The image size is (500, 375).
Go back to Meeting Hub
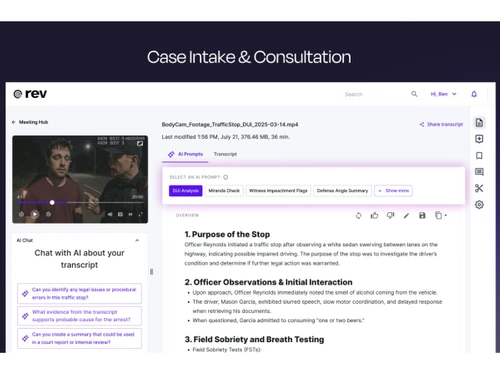click(30, 122)
